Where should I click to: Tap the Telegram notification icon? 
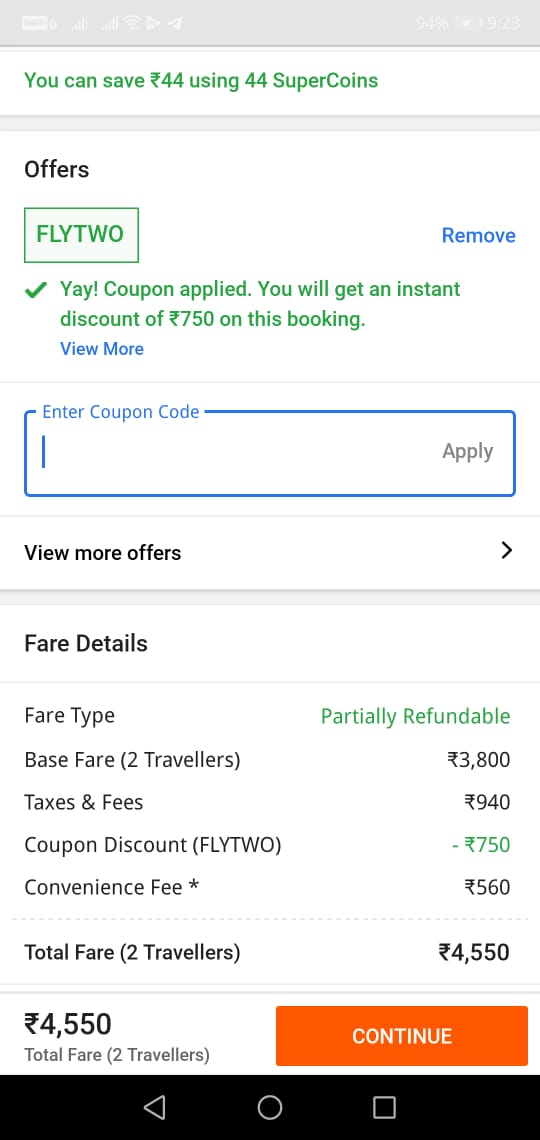point(174,23)
